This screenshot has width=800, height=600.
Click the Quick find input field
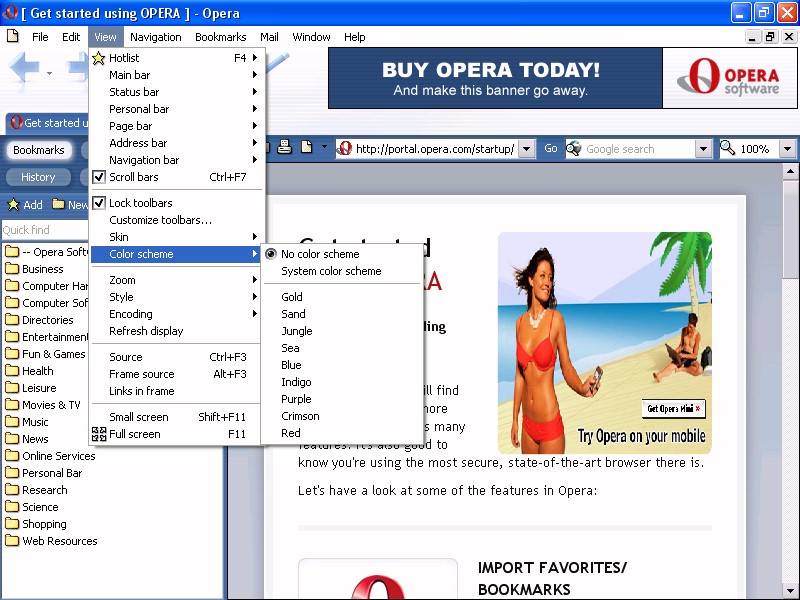point(40,230)
